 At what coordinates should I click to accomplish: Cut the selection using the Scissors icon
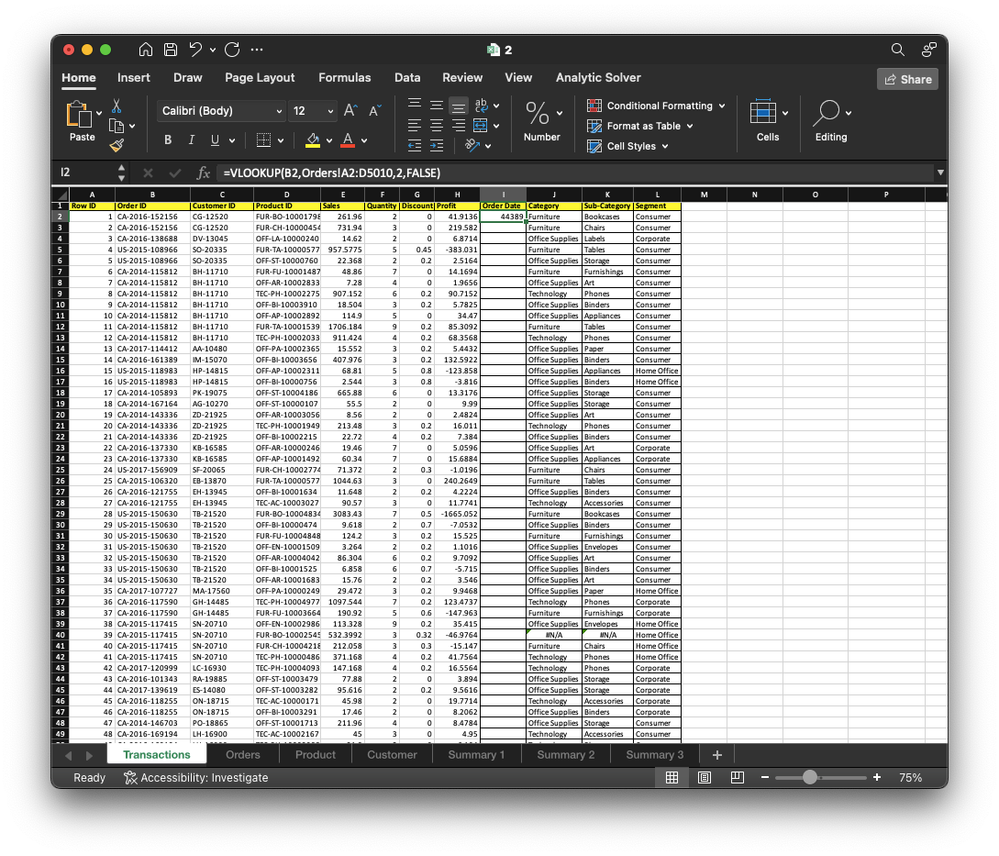pyautogui.click(x=116, y=107)
